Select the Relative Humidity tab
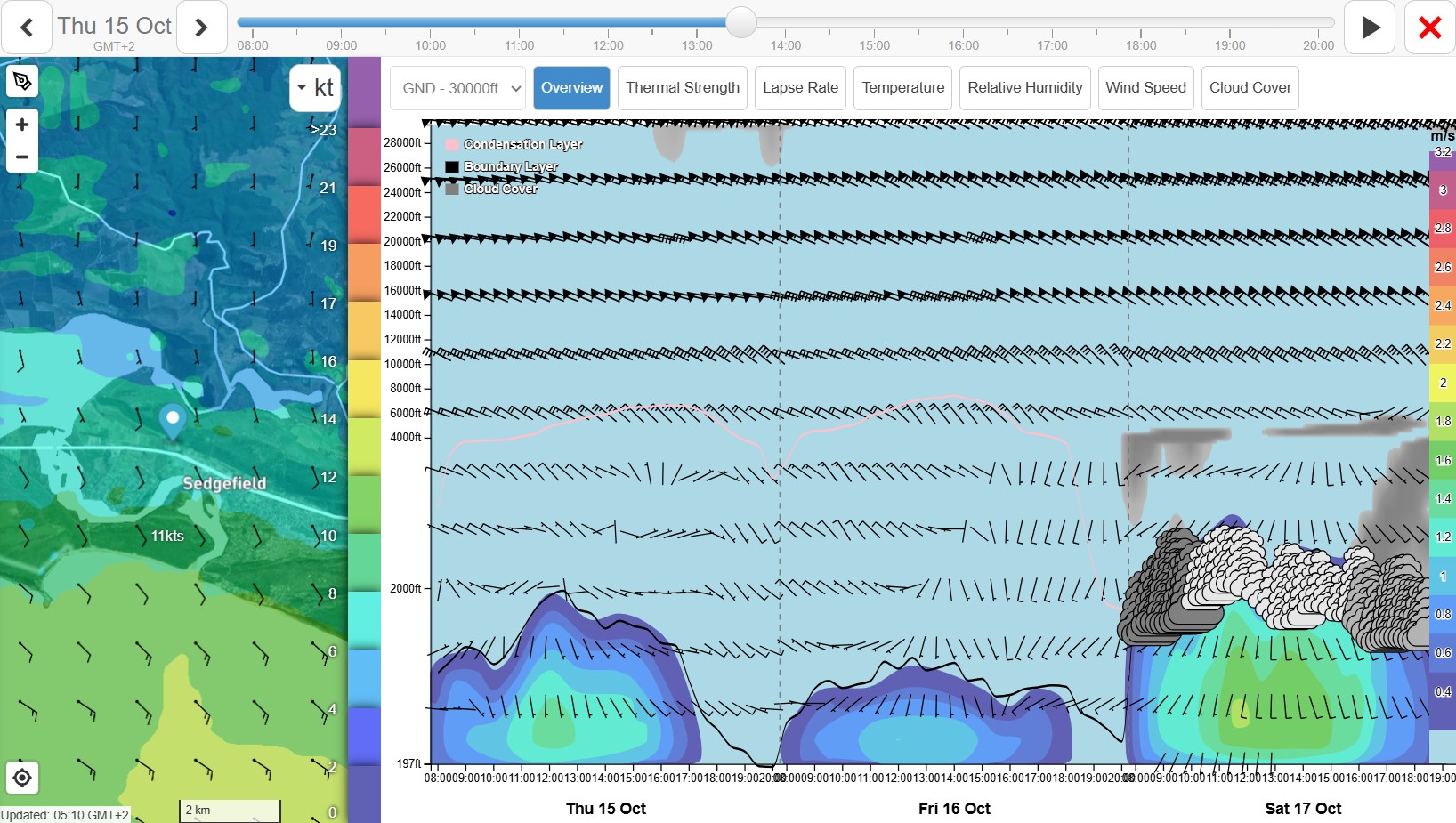This screenshot has height=823, width=1456. point(1024,88)
